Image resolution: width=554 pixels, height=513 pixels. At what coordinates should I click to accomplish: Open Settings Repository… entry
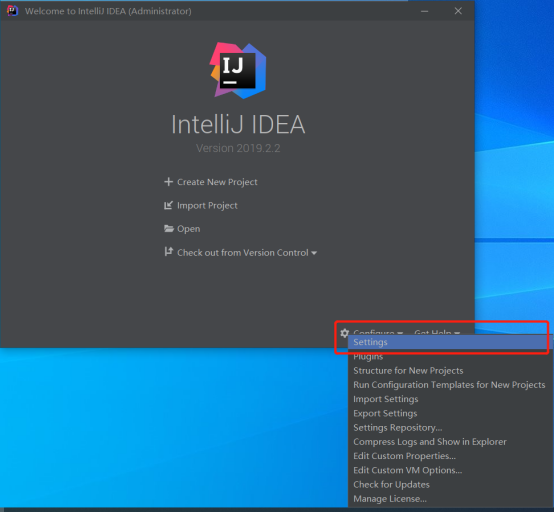point(450,428)
